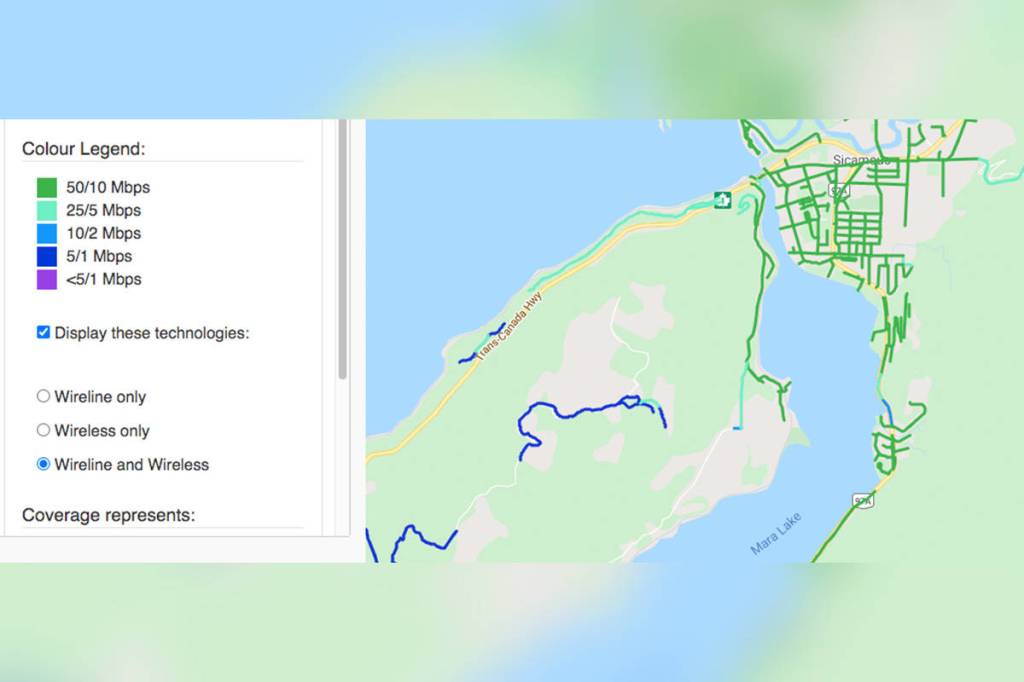Select Wireline and Wireless radio button
Screen dimensions: 1024x682
pyautogui.click(x=43, y=464)
